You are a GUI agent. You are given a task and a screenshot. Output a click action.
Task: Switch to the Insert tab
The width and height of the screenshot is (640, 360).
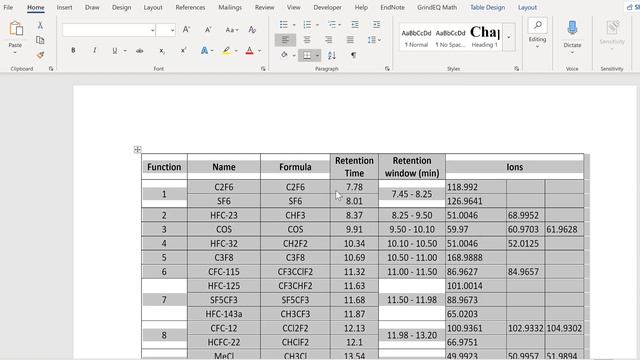64,7
